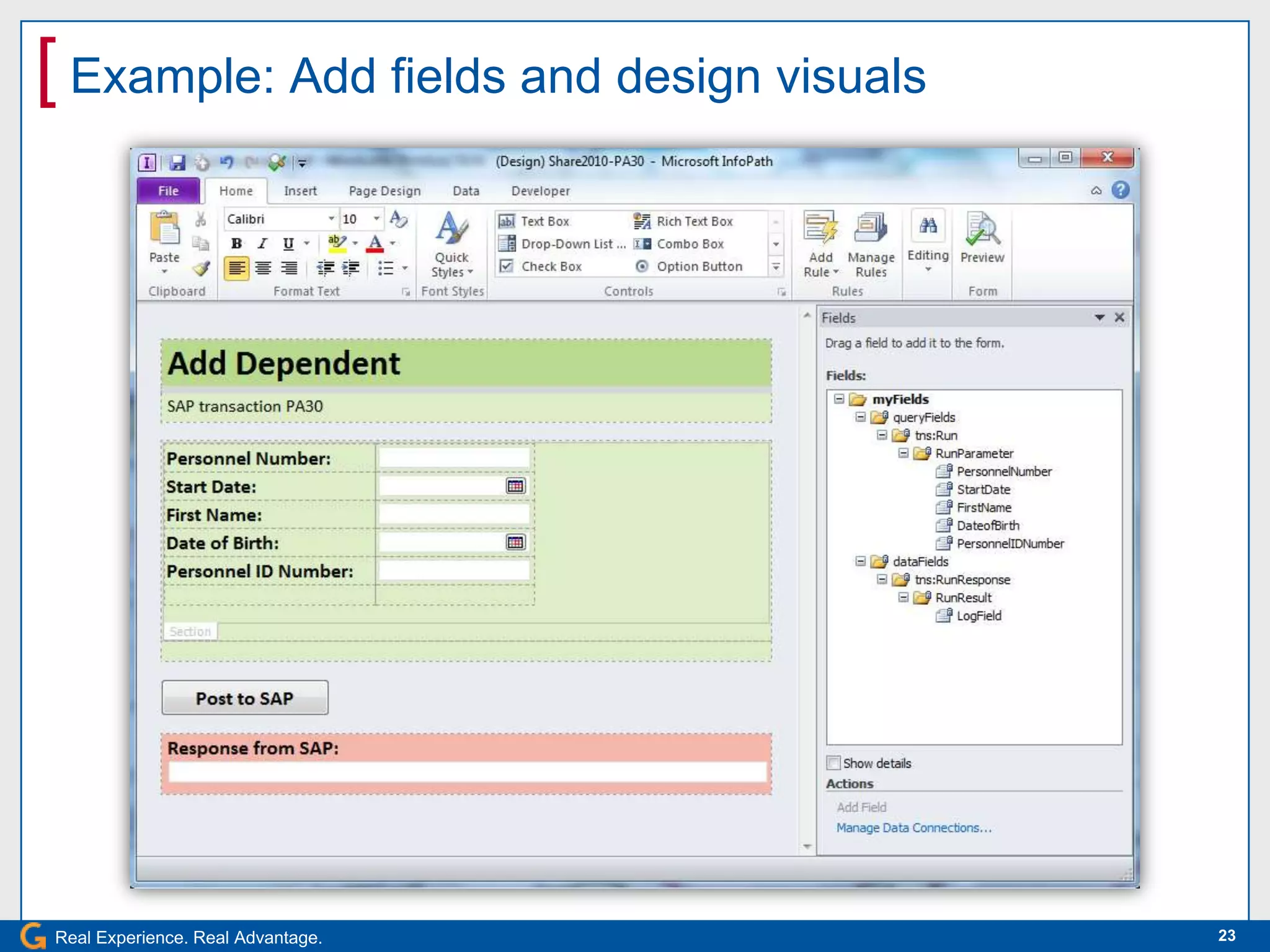
Task: Expand the Controls gallery more arrow
Action: point(776,267)
